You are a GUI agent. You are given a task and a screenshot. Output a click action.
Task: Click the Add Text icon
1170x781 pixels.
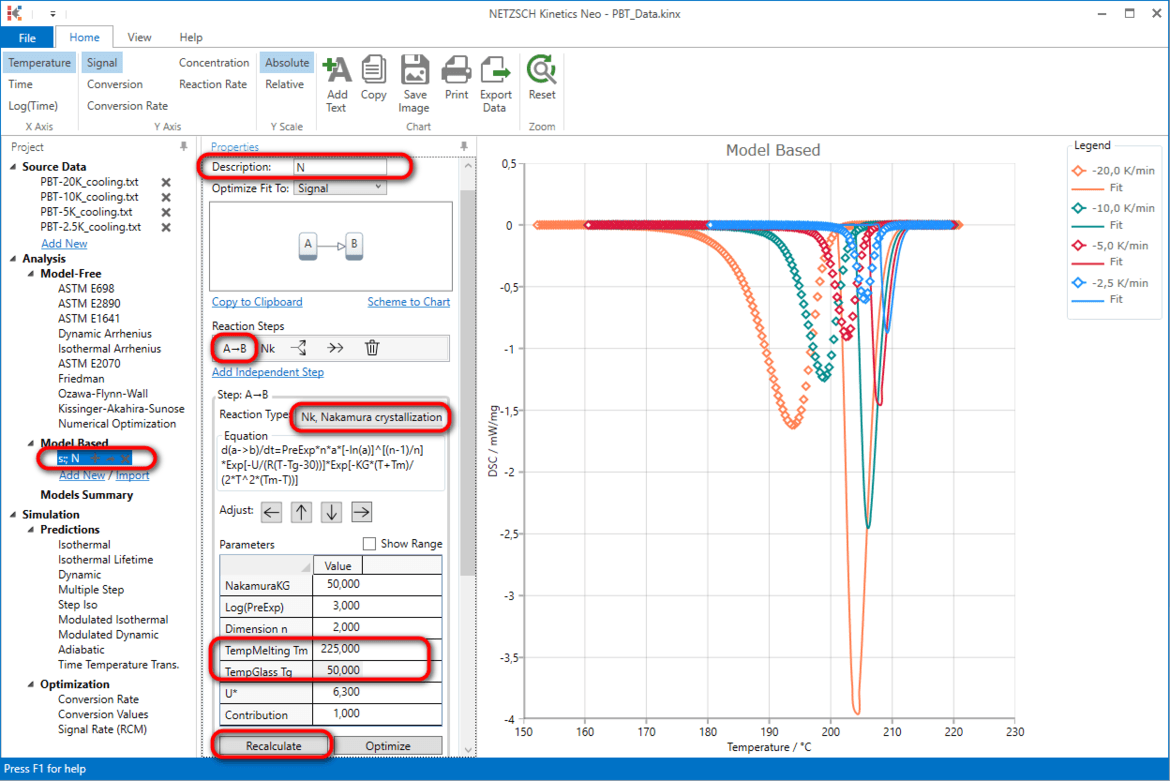[337, 70]
